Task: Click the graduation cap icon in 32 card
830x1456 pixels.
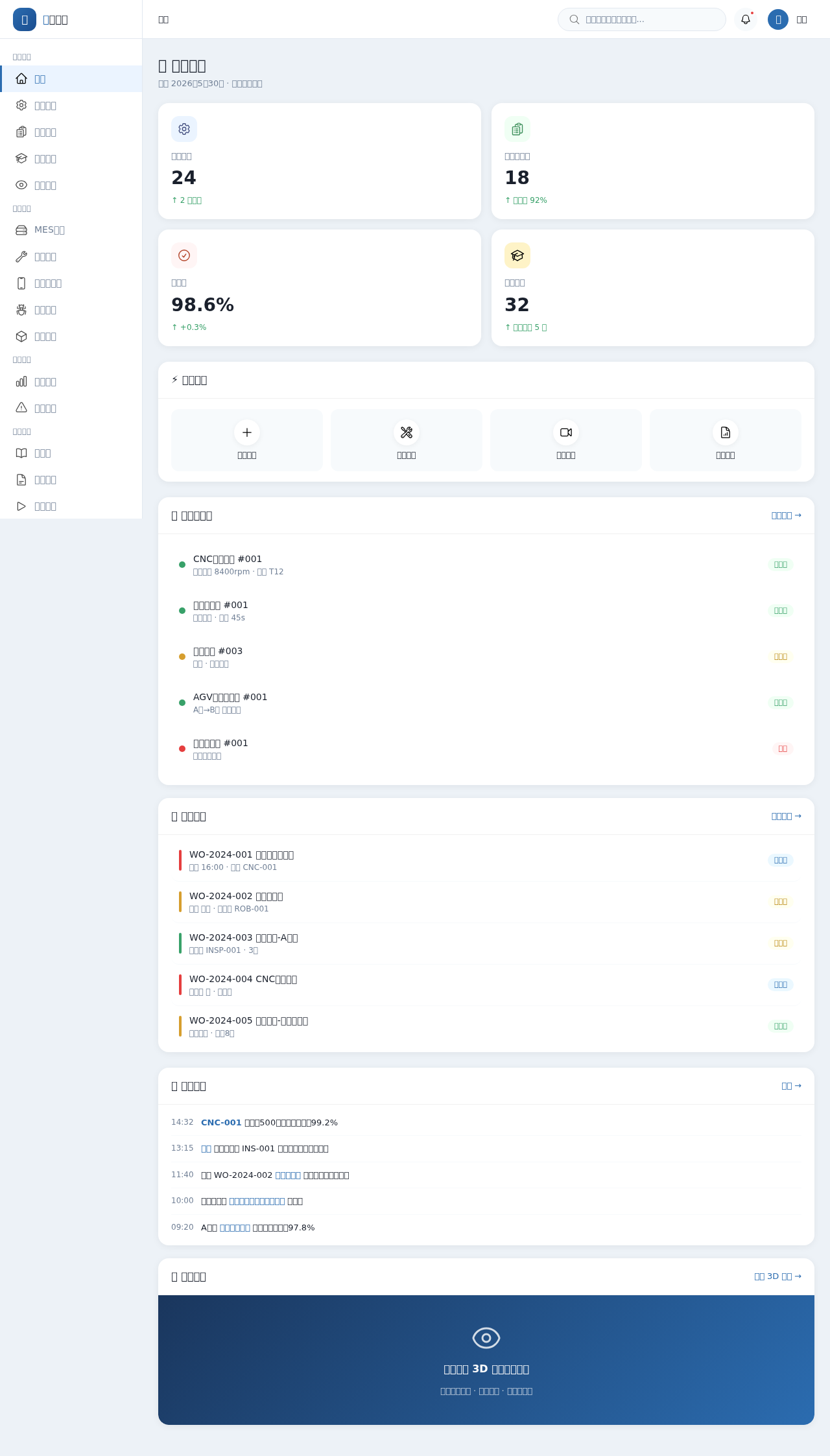Action: (517, 255)
